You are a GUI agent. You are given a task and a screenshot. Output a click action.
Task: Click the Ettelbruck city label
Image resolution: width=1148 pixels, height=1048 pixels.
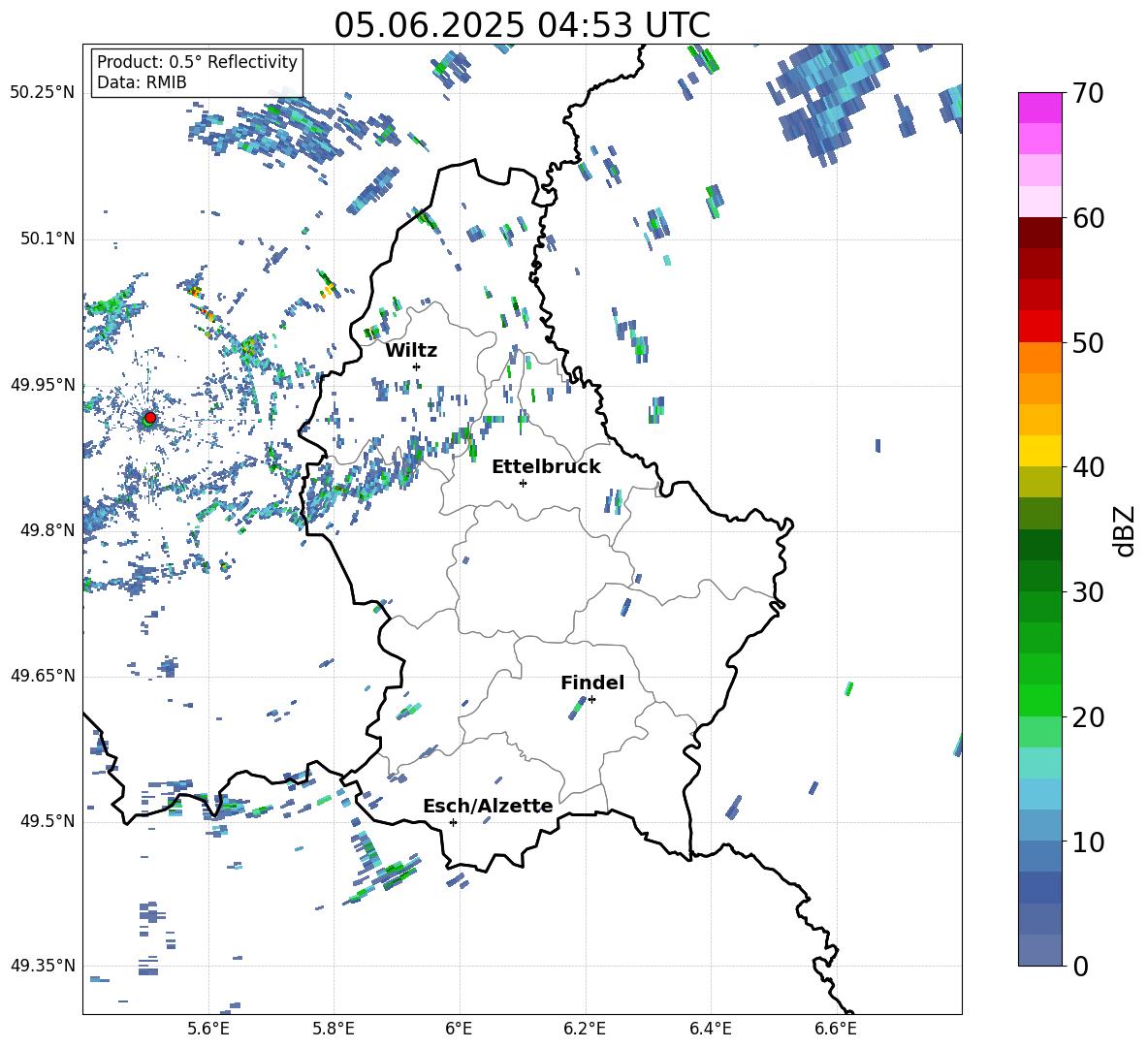pos(546,467)
